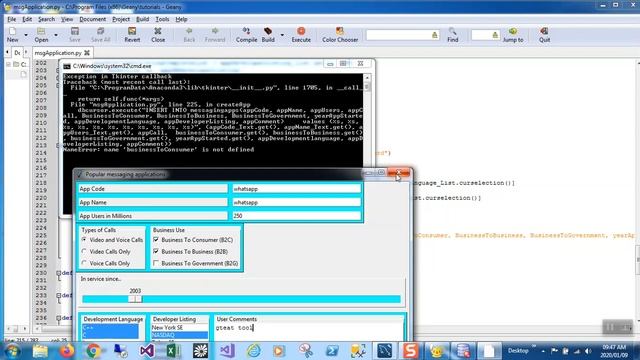
Task: Toggle code fold marker at line 236
Action: coord(58,318)
